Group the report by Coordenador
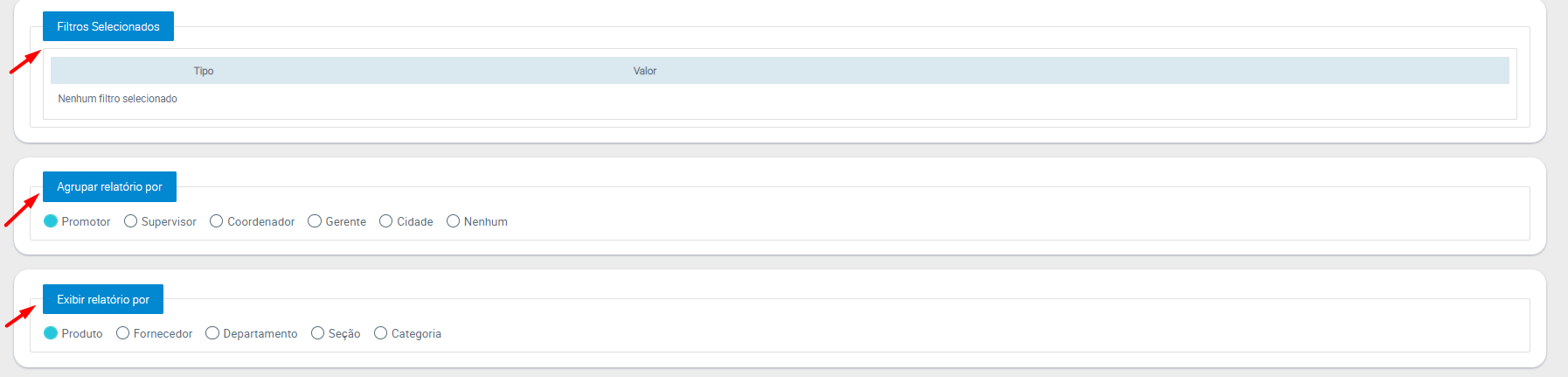 click(x=217, y=221)
